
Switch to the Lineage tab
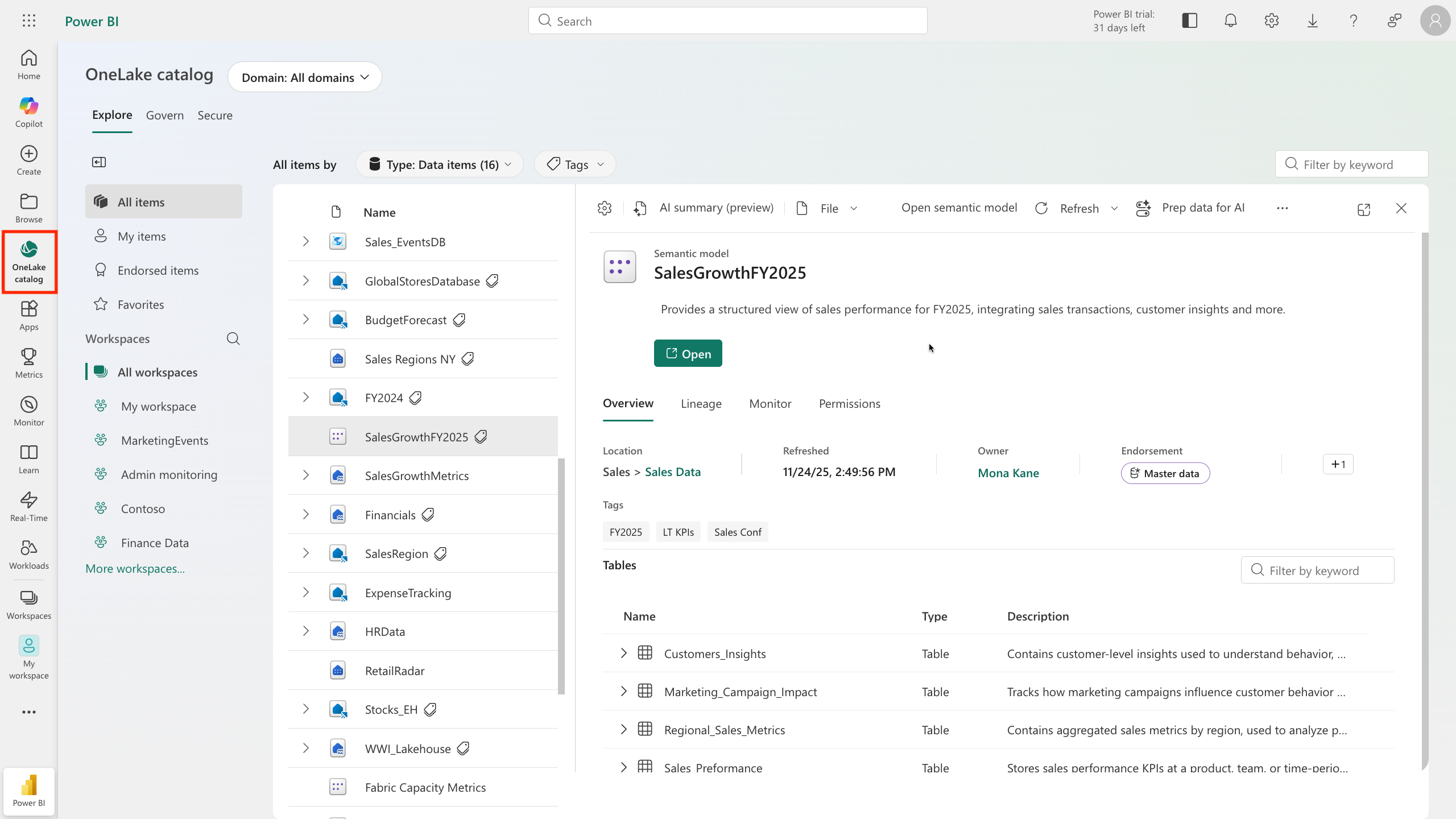(701, 403)
